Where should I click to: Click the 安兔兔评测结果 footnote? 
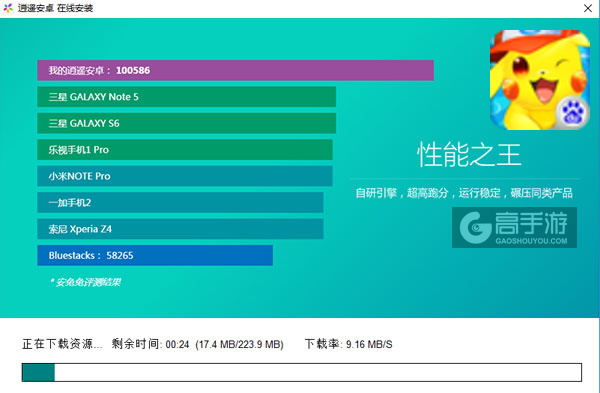coord(85,282)
